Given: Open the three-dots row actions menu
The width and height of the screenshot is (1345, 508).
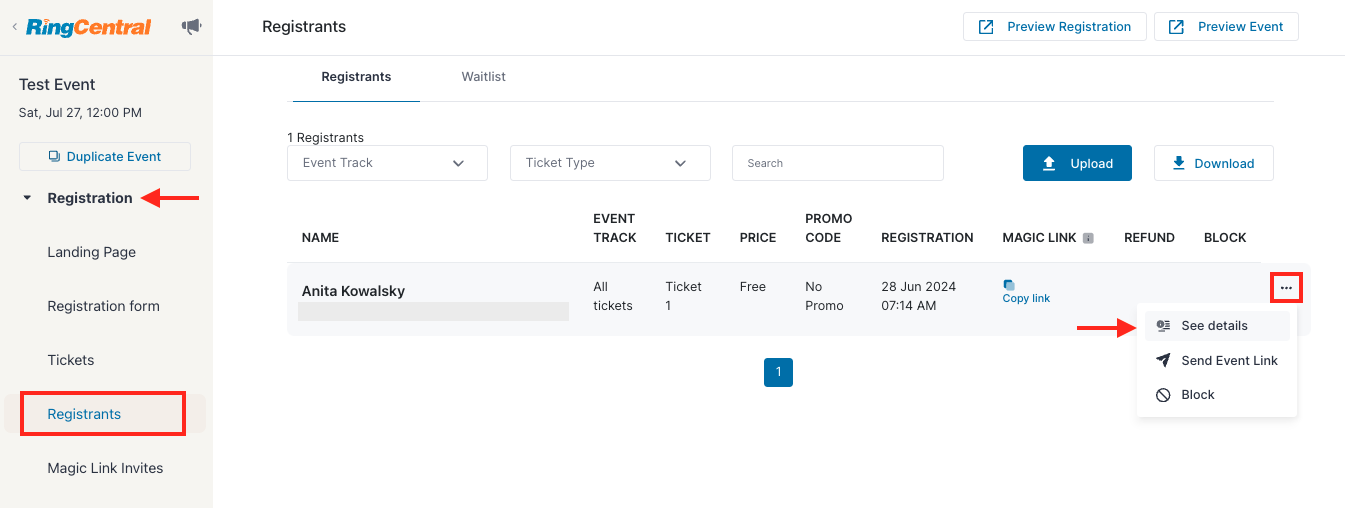Looking at the screenshot, I should [1286, 288].
